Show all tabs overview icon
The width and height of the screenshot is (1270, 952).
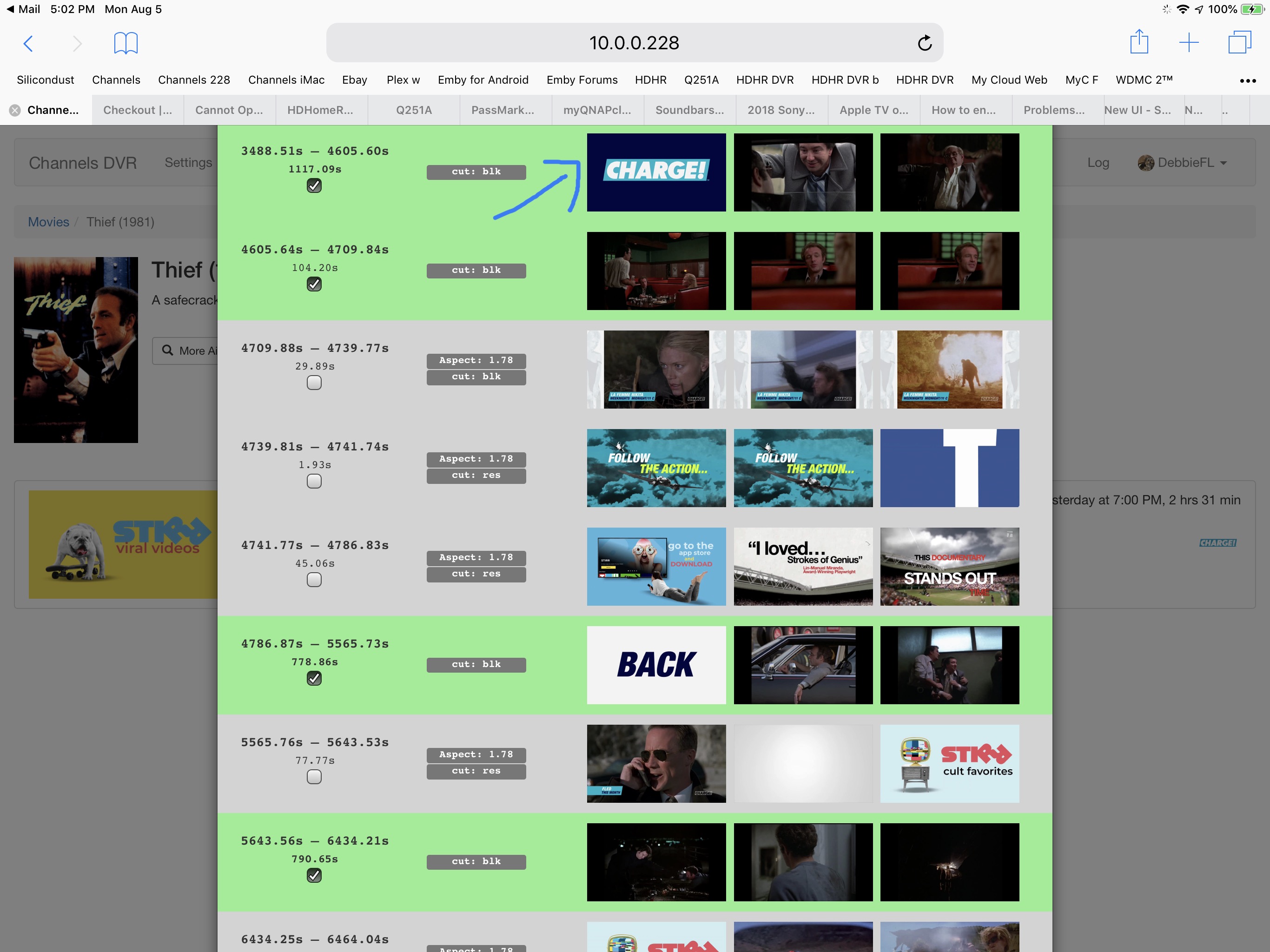tap(1239, 42)
